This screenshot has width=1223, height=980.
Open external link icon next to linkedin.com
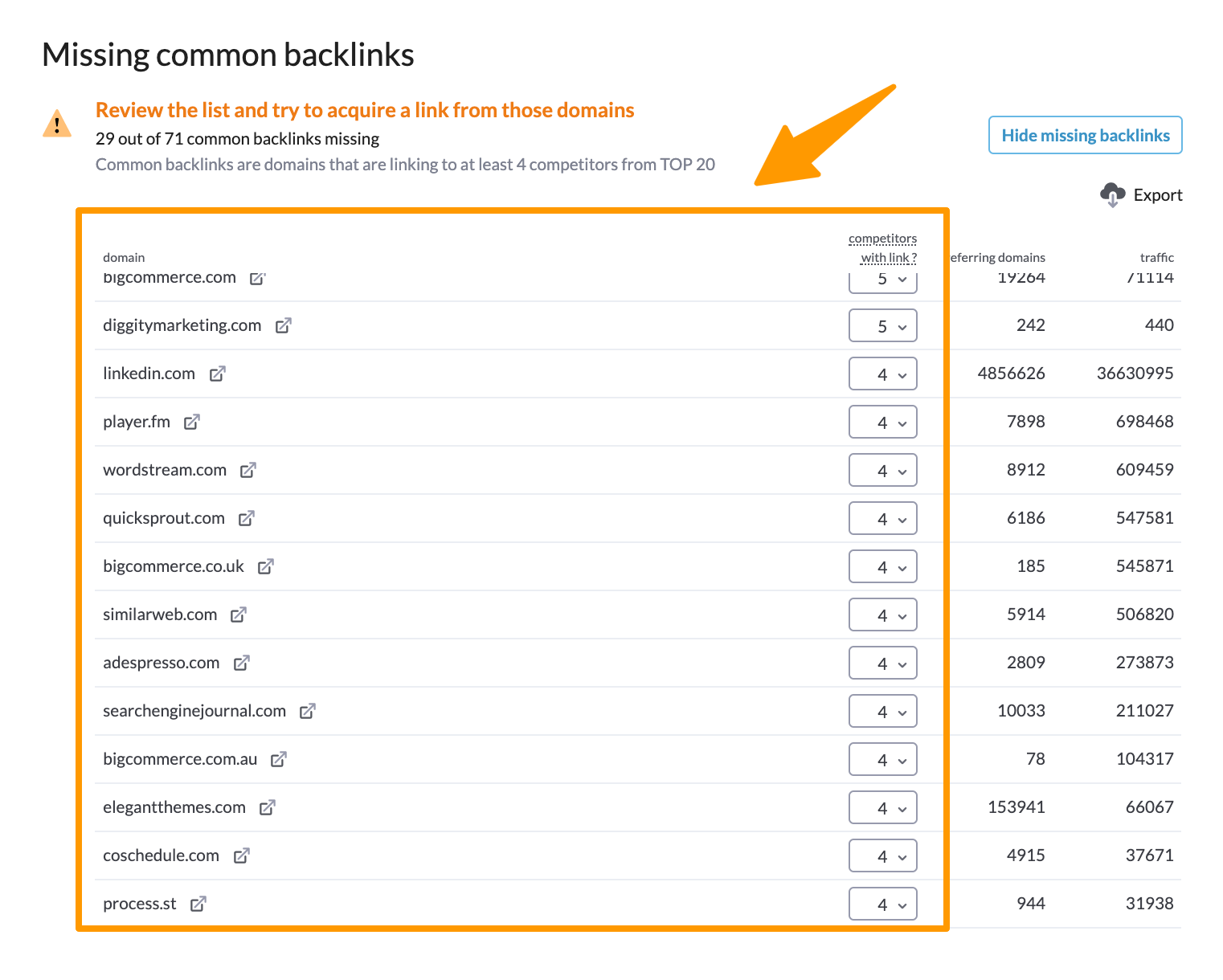217,374
